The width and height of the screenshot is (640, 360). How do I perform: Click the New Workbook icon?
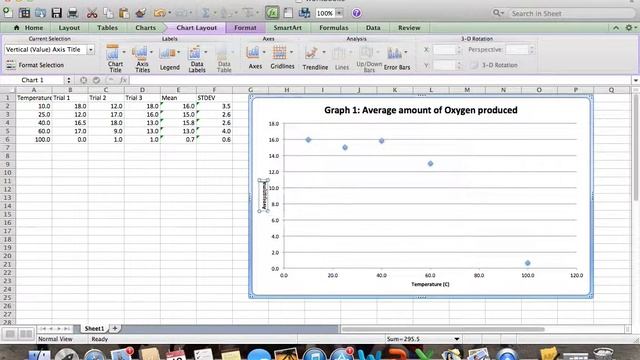[x=8, y=13]
